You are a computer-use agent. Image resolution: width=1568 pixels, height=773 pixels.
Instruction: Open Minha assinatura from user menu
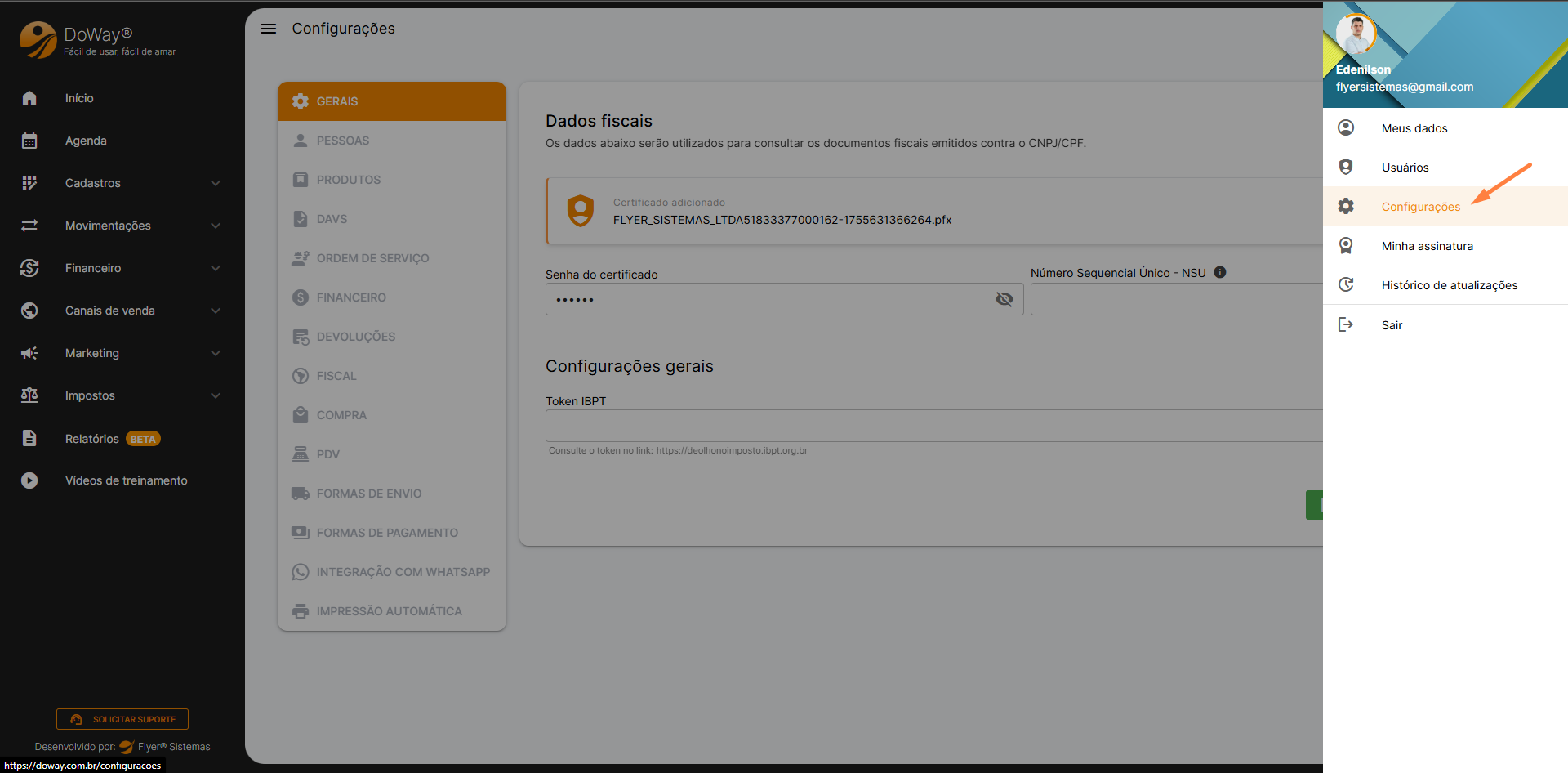(1427, 246)
